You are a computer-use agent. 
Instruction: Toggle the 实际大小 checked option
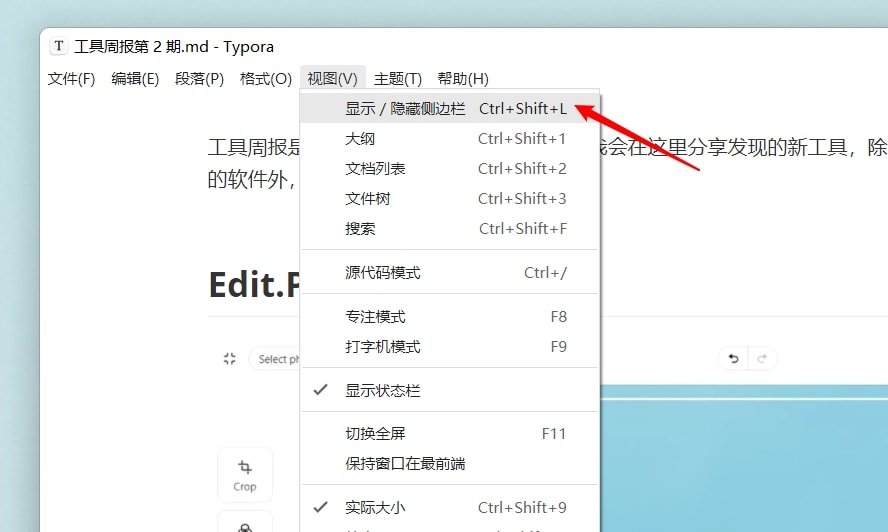(x=450, y=507)
